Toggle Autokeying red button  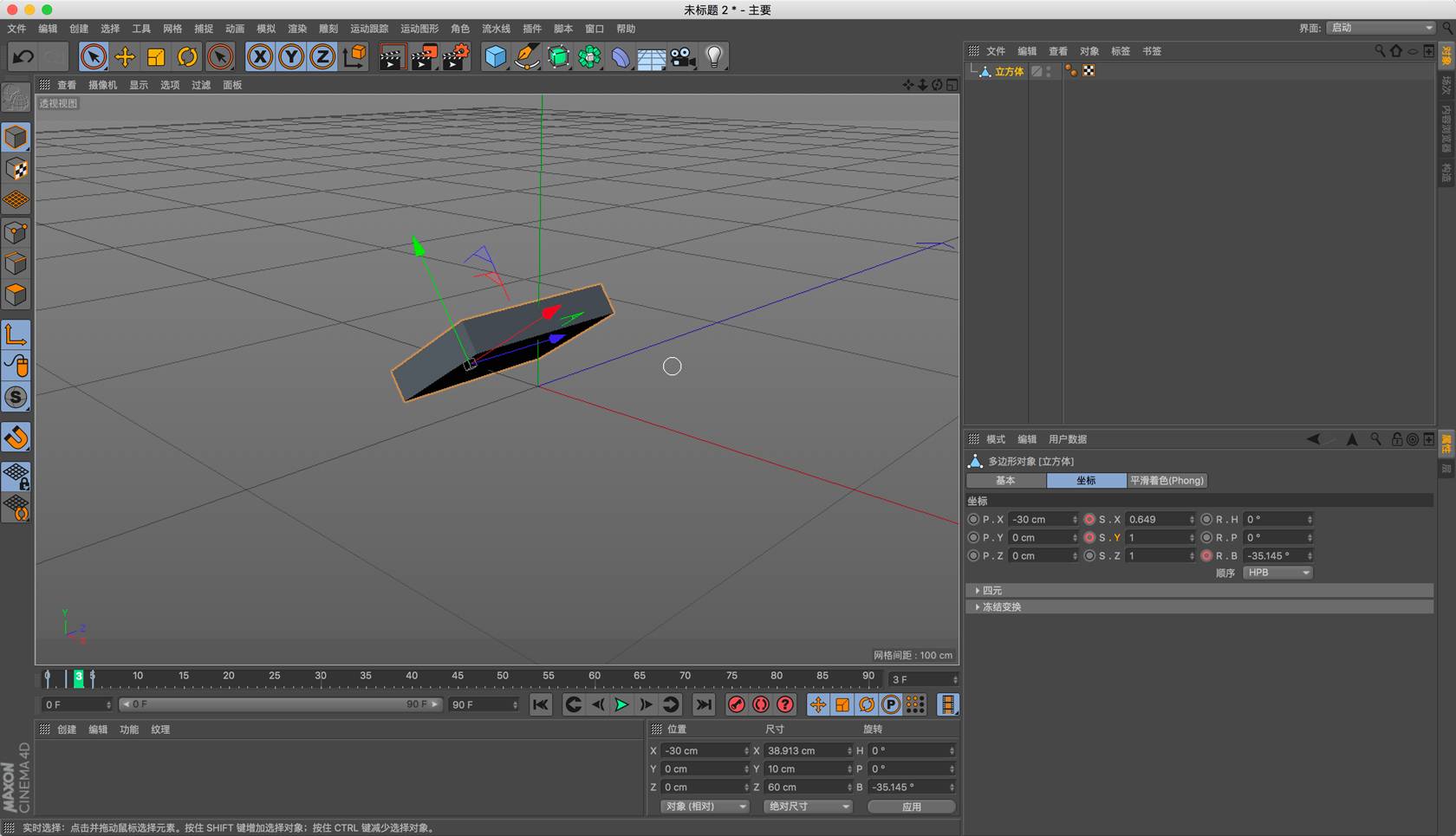pos(760,705)
